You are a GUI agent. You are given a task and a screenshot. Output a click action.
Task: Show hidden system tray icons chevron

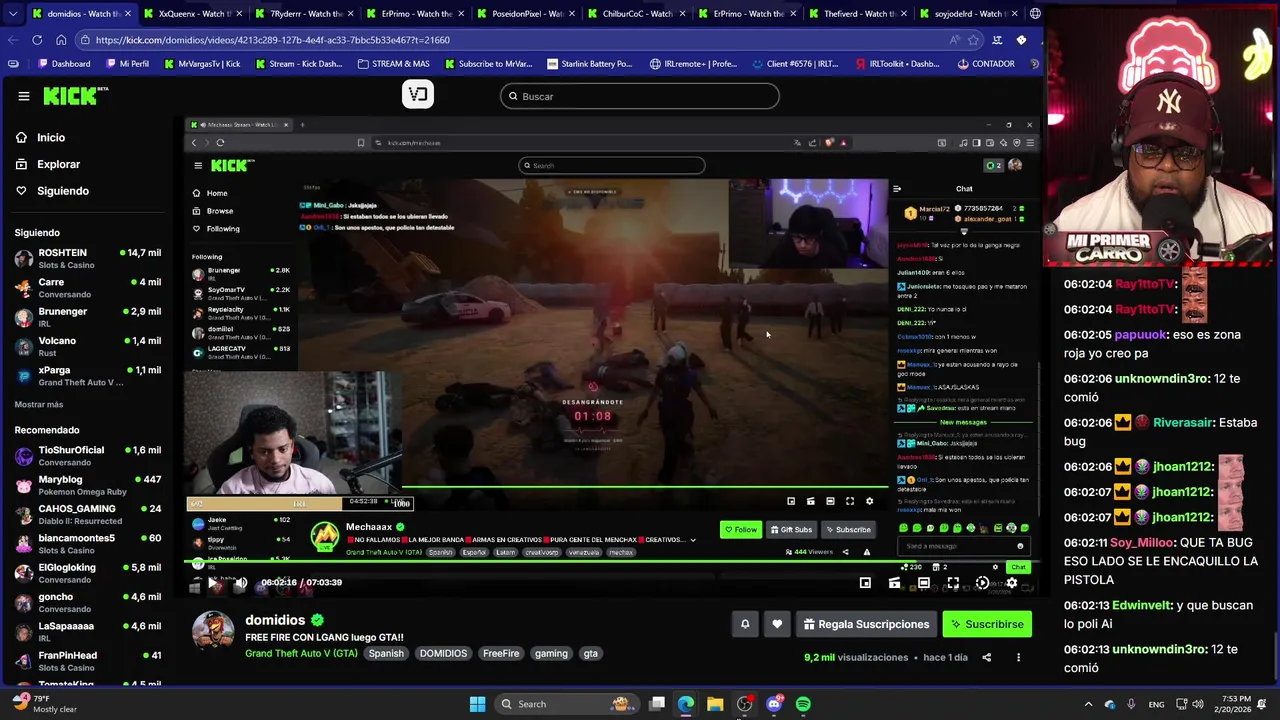point(1089,704)
